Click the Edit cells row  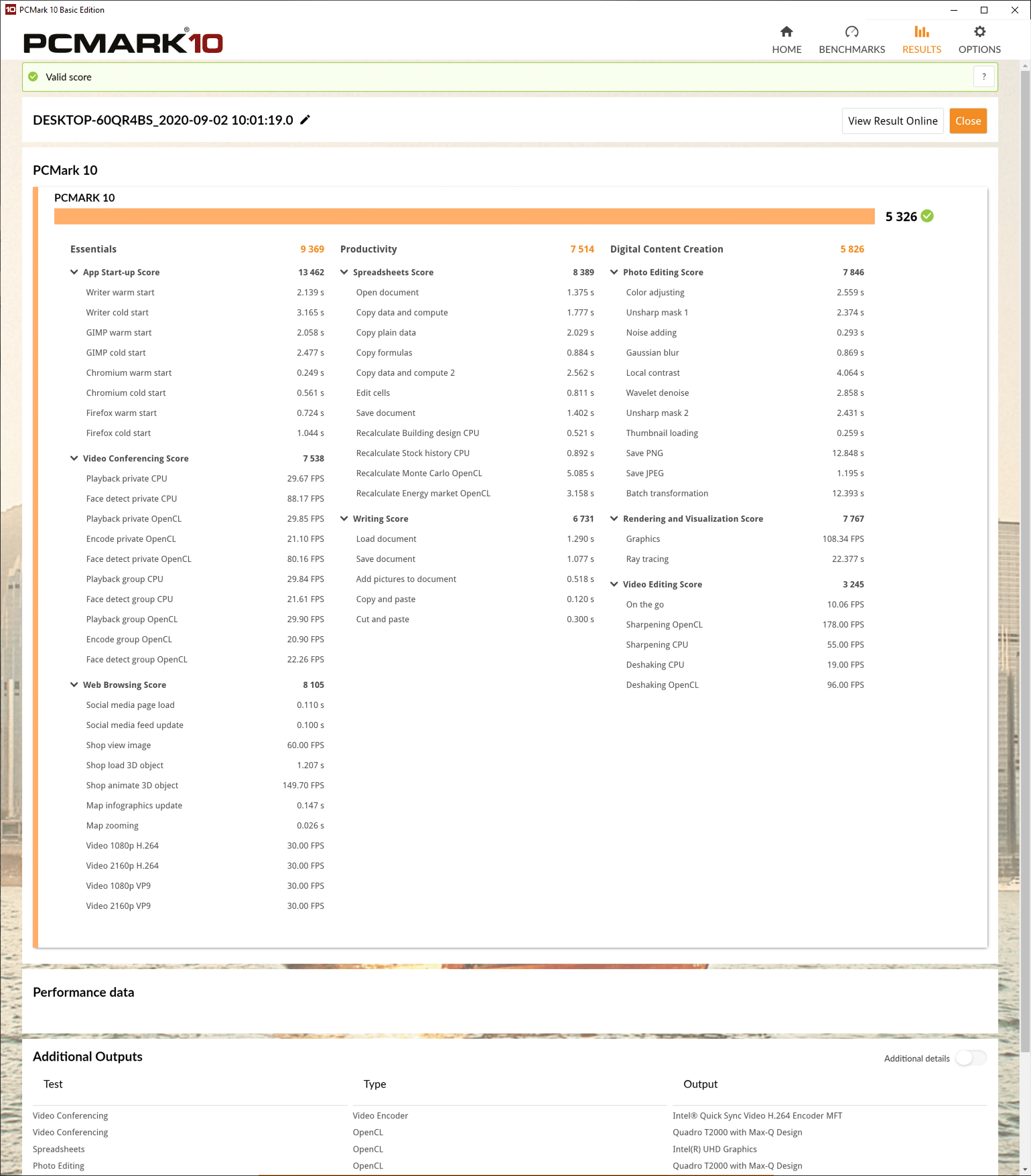coord(475,392)
